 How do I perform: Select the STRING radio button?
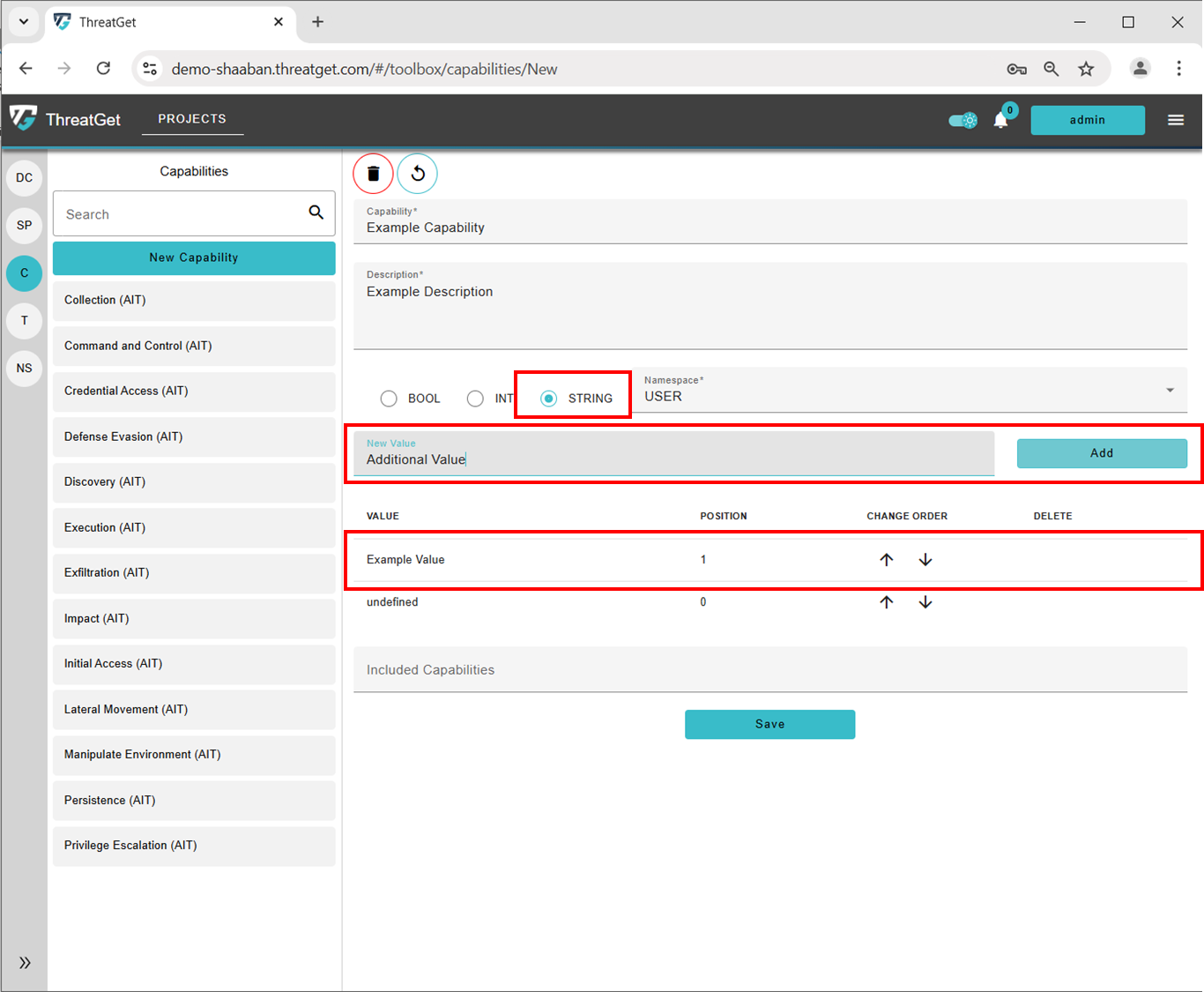click(549, 399)
